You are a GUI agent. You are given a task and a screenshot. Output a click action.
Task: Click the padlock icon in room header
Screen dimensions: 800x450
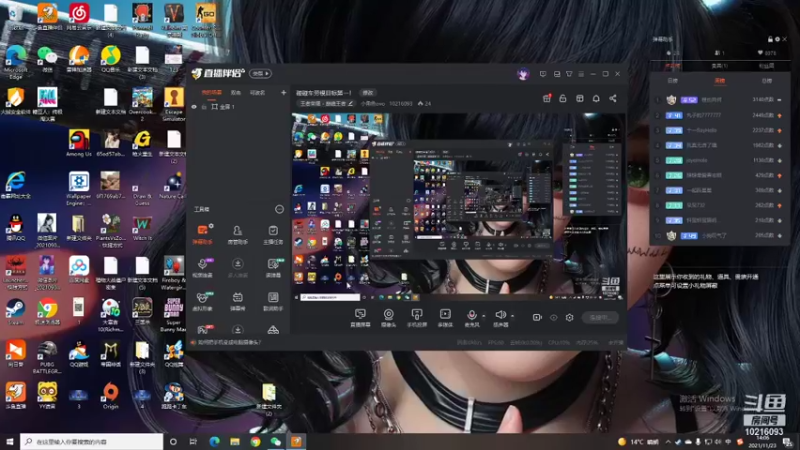pos(563,98)
